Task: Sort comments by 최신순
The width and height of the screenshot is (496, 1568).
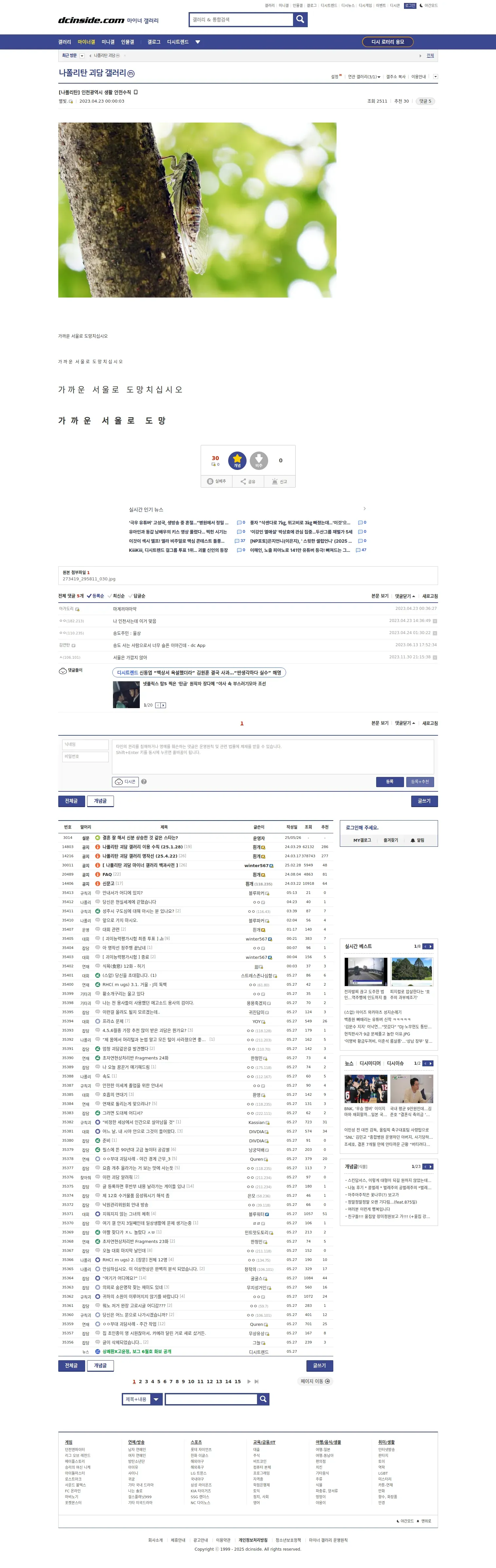Action: tap(116, 596)
